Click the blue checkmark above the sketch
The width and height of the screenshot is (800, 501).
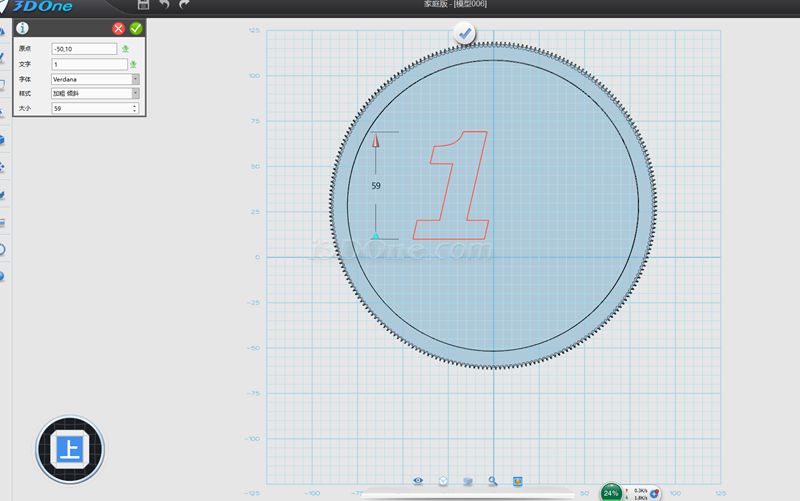(464, 35)
